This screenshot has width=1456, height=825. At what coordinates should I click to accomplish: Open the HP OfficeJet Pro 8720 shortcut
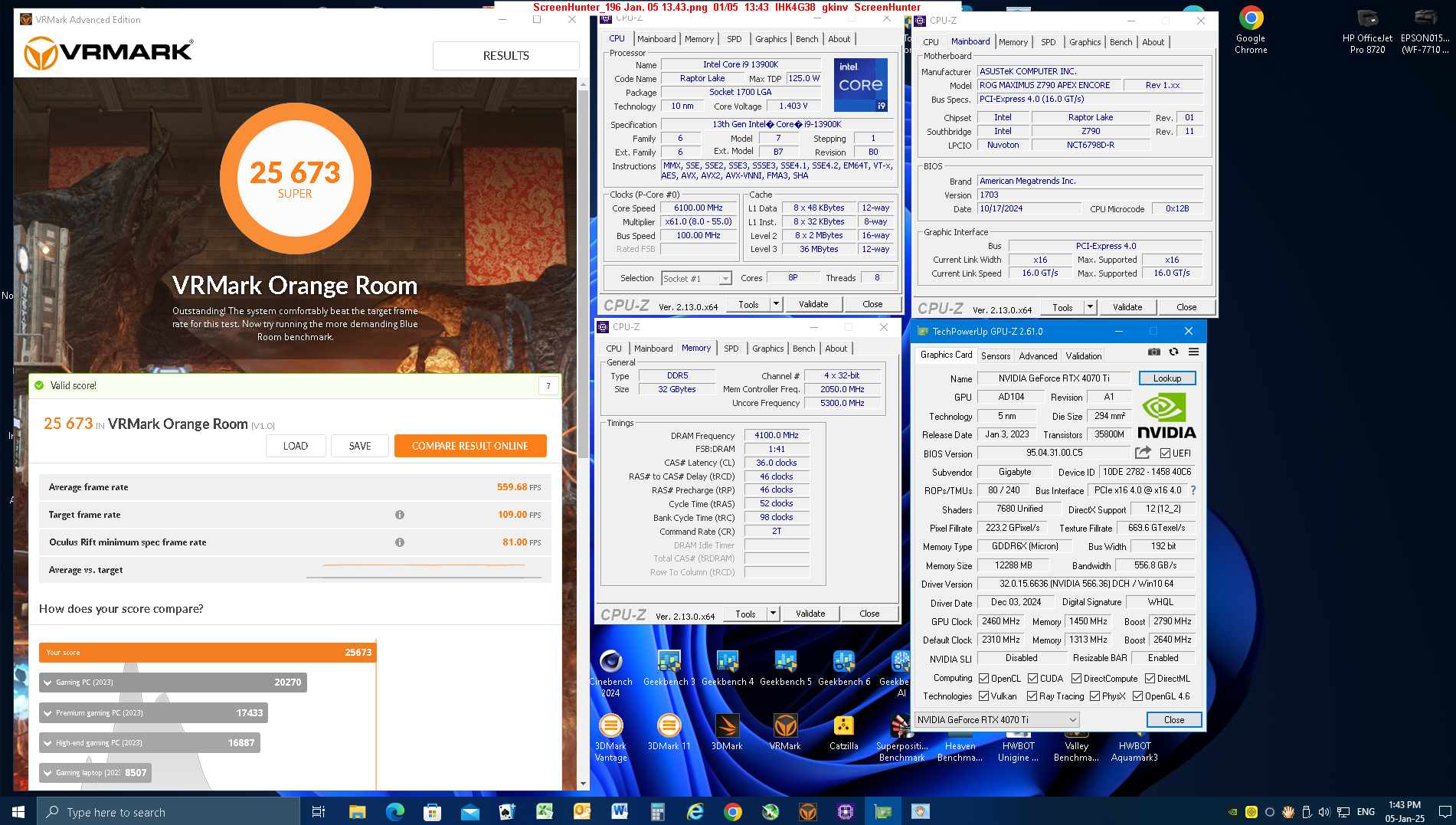[x=1367, y=31]
